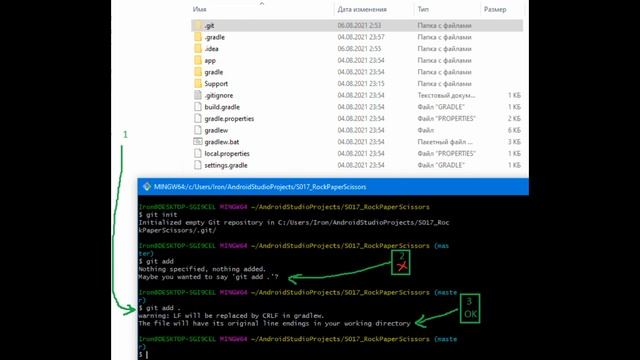Click the date 04.08.2021 23:57 of .gradle
The image size is (640, 360).
pos(361,37)
